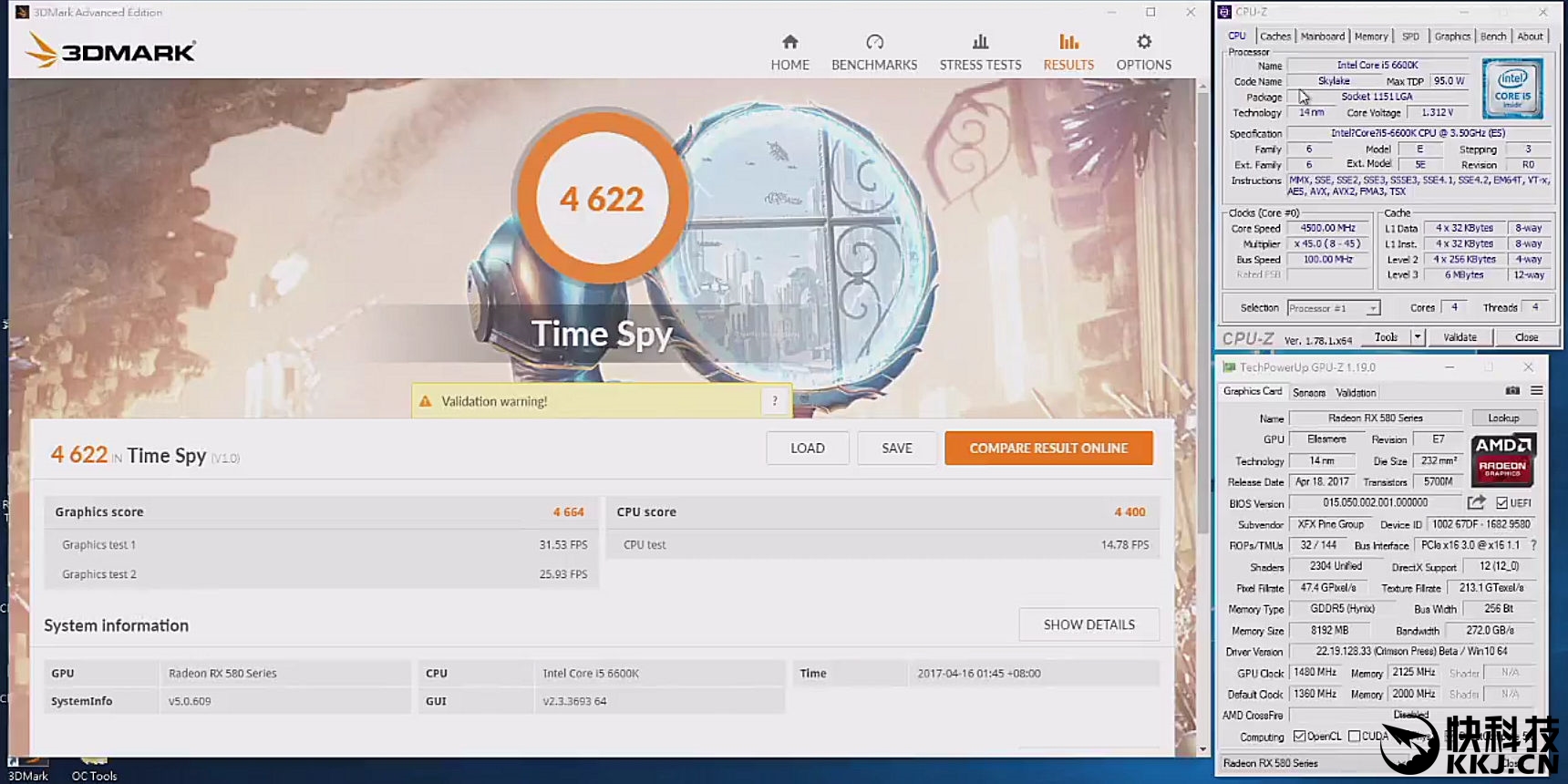This screenshot has width=1568, height=784.
Task: Toggle the CUDA computing checkbox
Action: [x=1354, y=737]
